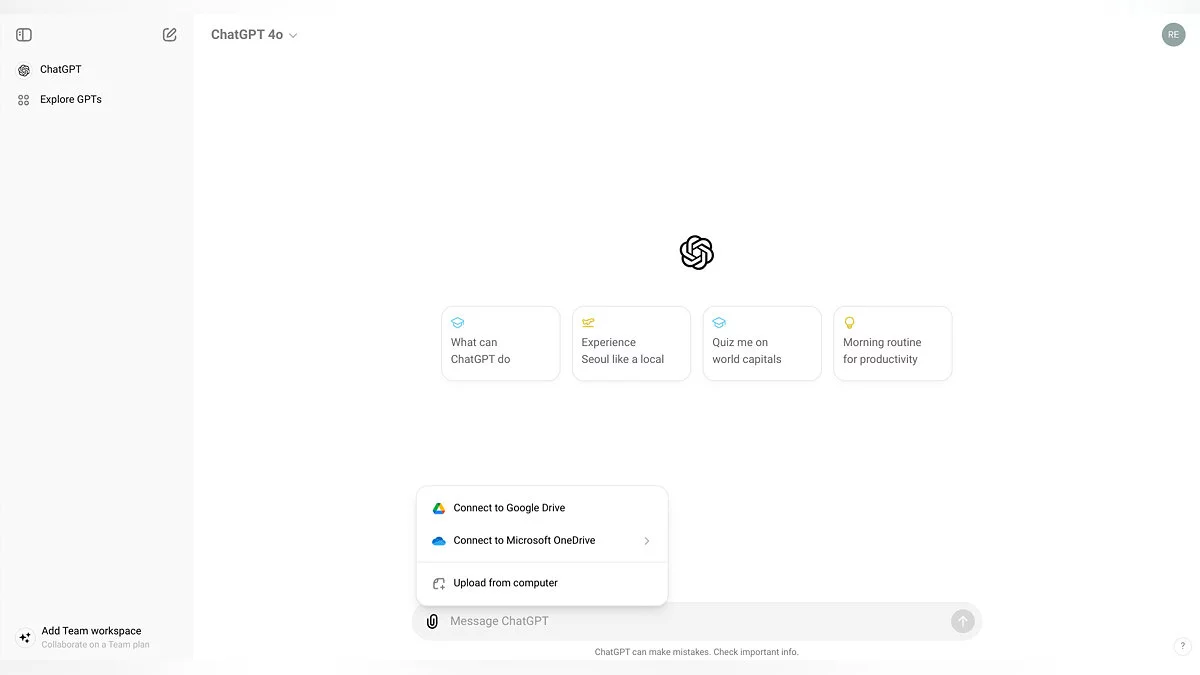1200x675 pixels.
Task: Click the Explore GPTs grid icon
Action: pyautogui.click(x=24, y=100)
